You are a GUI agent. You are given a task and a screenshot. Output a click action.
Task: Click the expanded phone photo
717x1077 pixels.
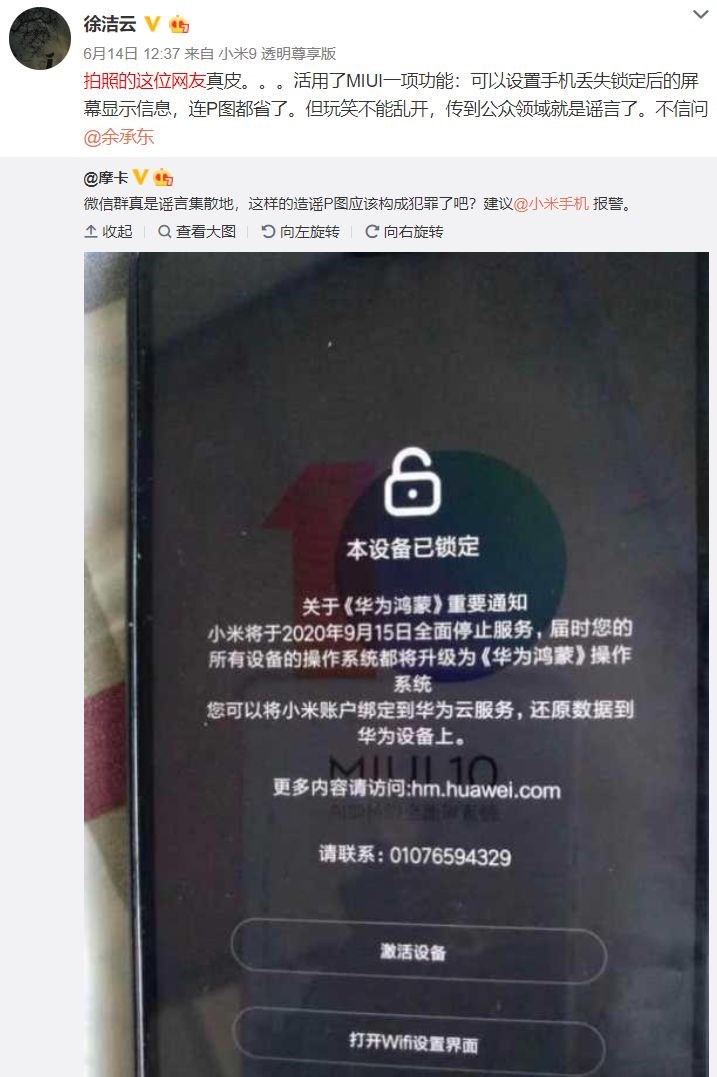click(396, 664)
